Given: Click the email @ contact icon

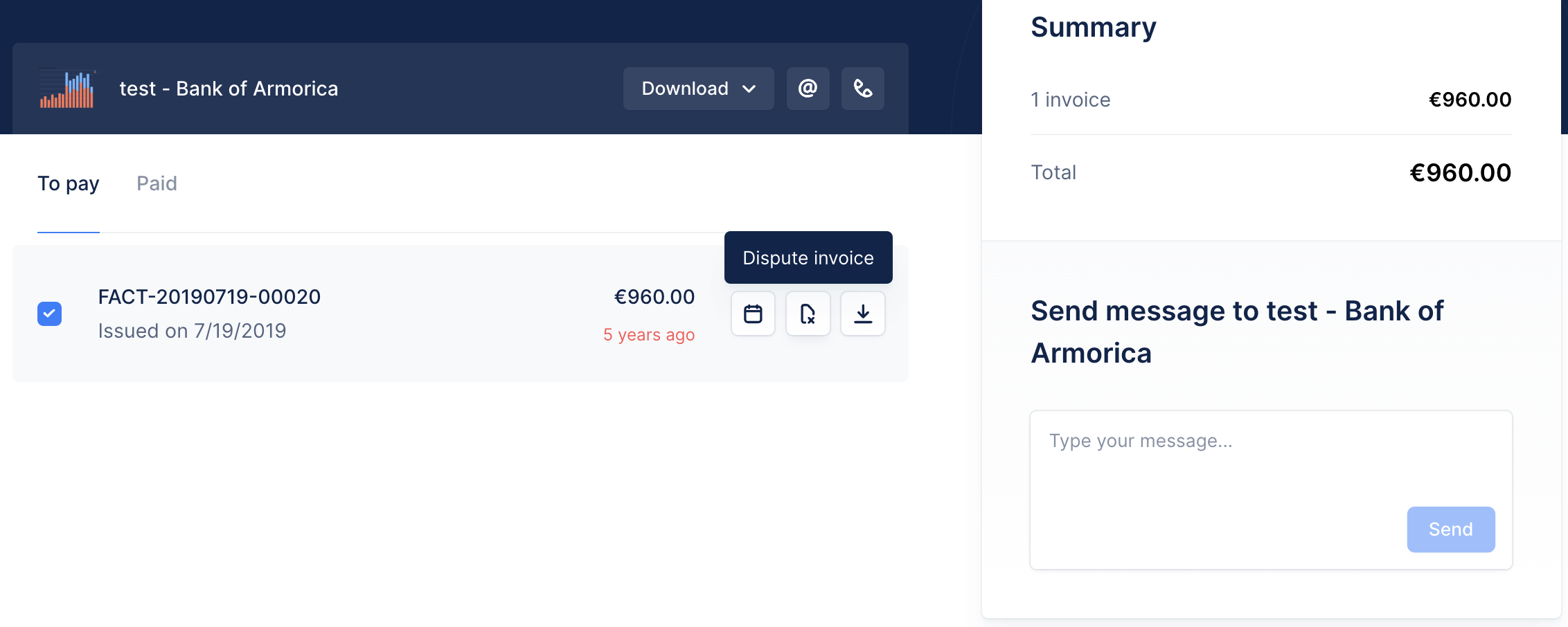Looking at the screenshot, I should (808, 89).
